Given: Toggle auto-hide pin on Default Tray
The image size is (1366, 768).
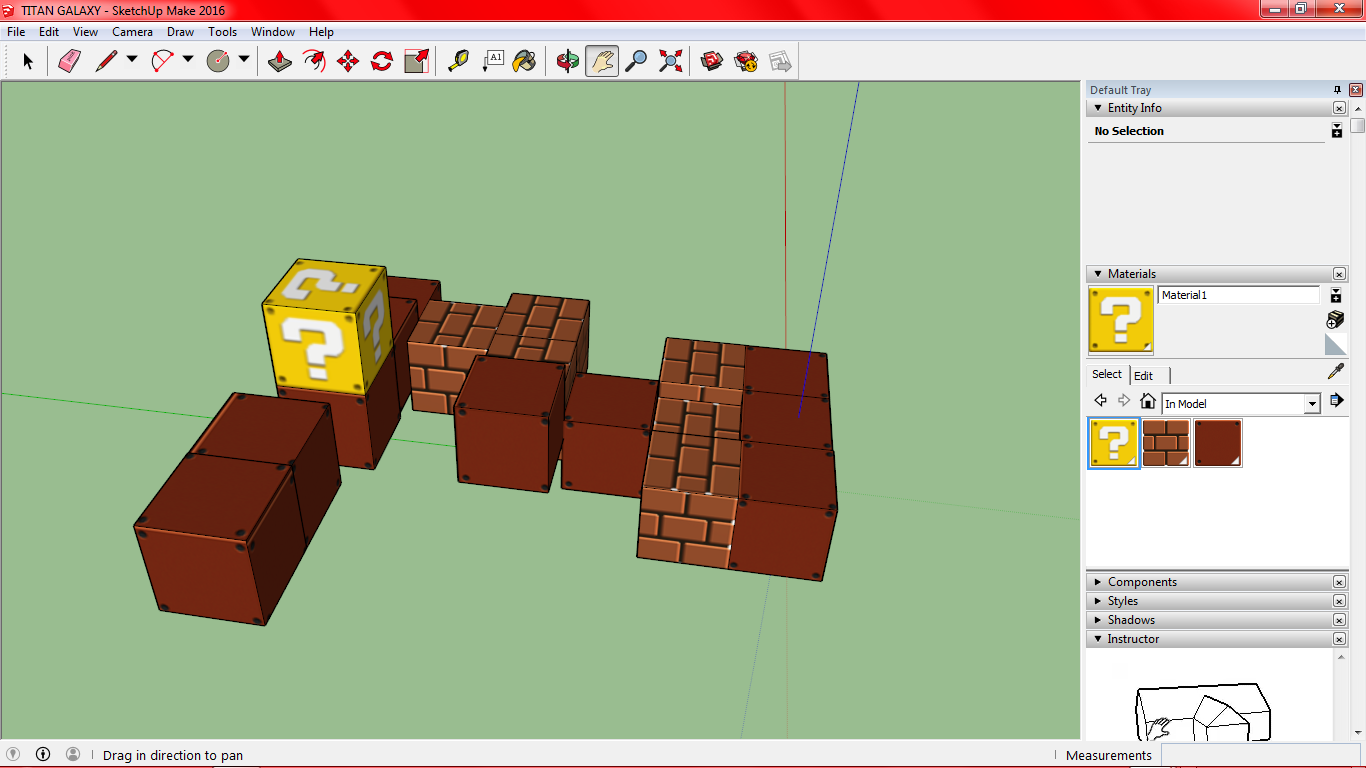Looking at the screenshot, I should [x=1338, y=90].
